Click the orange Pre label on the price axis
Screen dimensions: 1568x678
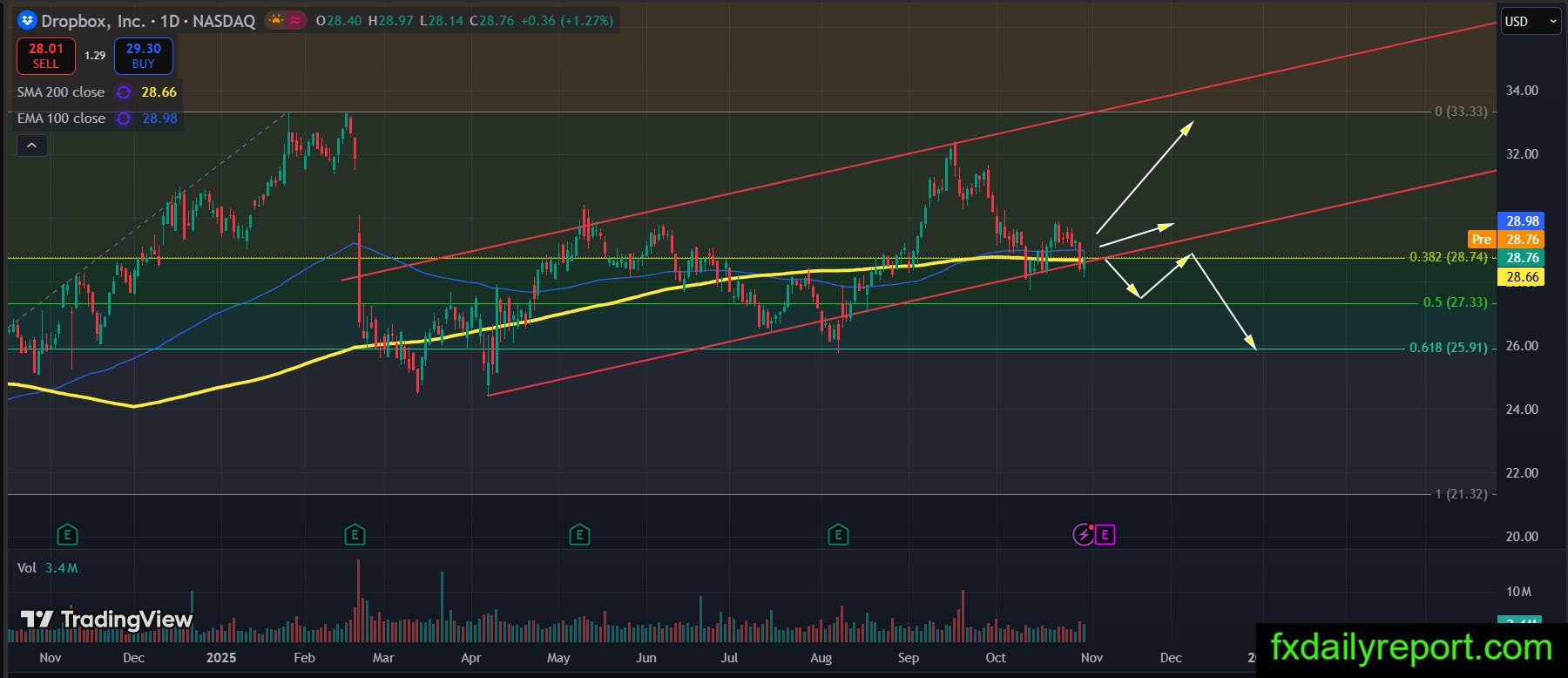point(1482,240)
